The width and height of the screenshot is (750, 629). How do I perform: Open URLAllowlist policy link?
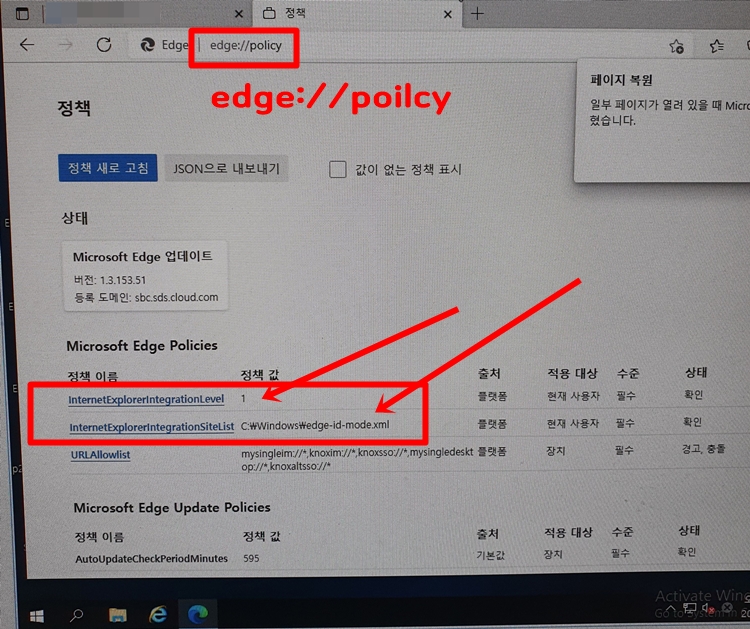pyautogui.click(x=100, y=454)
